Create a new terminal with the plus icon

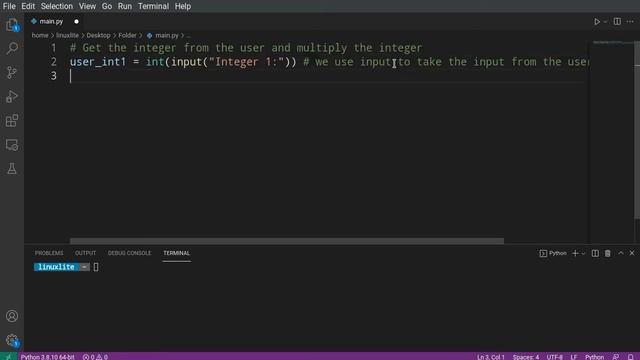click(x=575, y=253)
